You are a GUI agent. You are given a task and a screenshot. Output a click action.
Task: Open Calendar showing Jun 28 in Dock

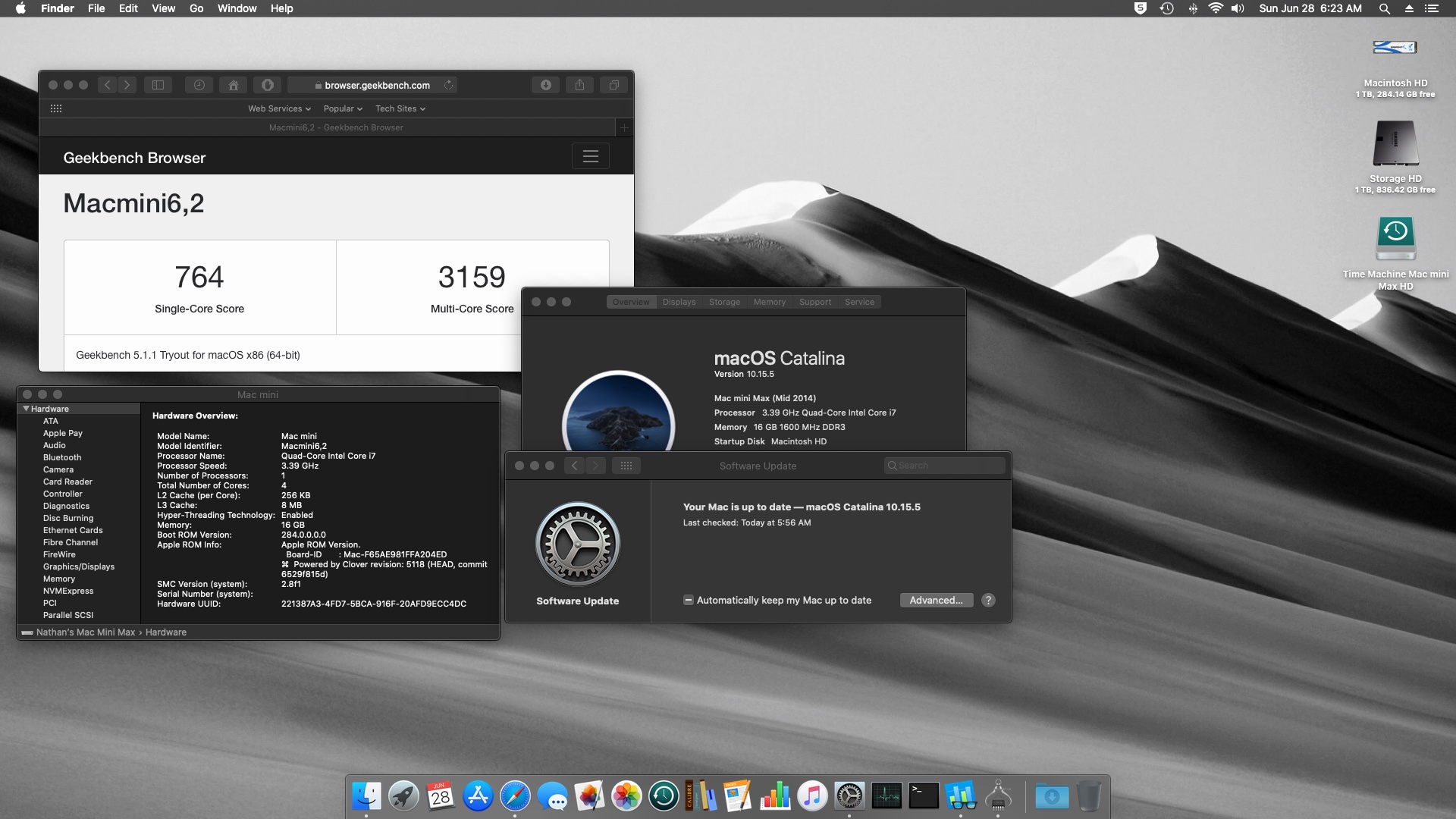441,796
